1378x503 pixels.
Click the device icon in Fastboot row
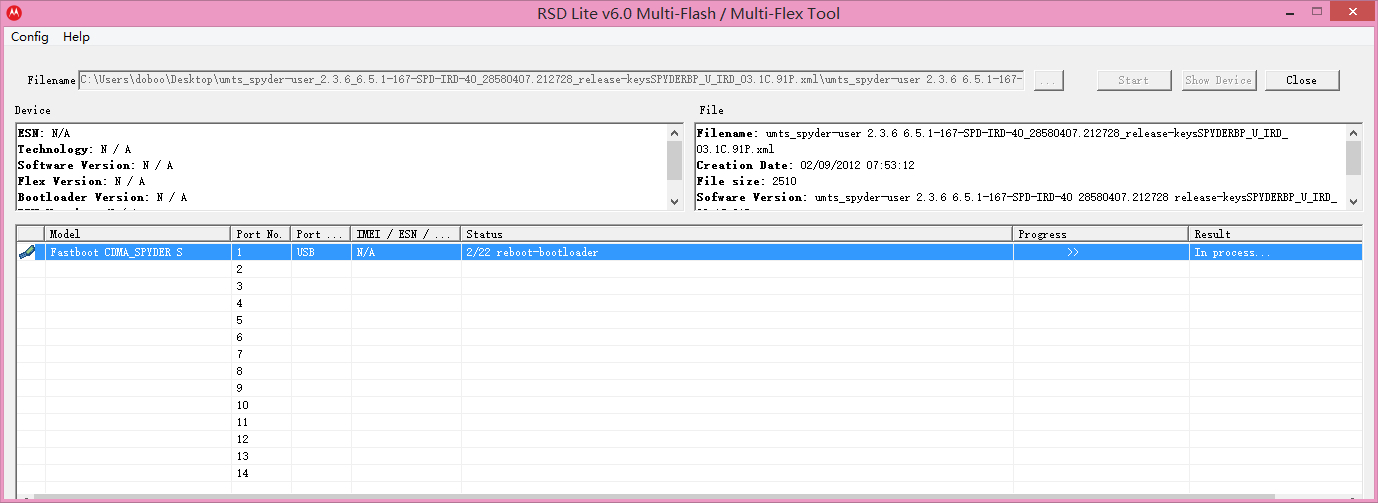[x=29, y=252]
